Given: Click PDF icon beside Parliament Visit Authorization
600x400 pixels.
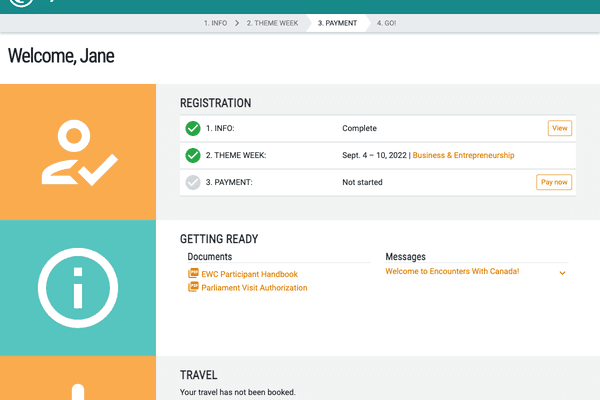Looking at the screenshot, I should (194, 288).
